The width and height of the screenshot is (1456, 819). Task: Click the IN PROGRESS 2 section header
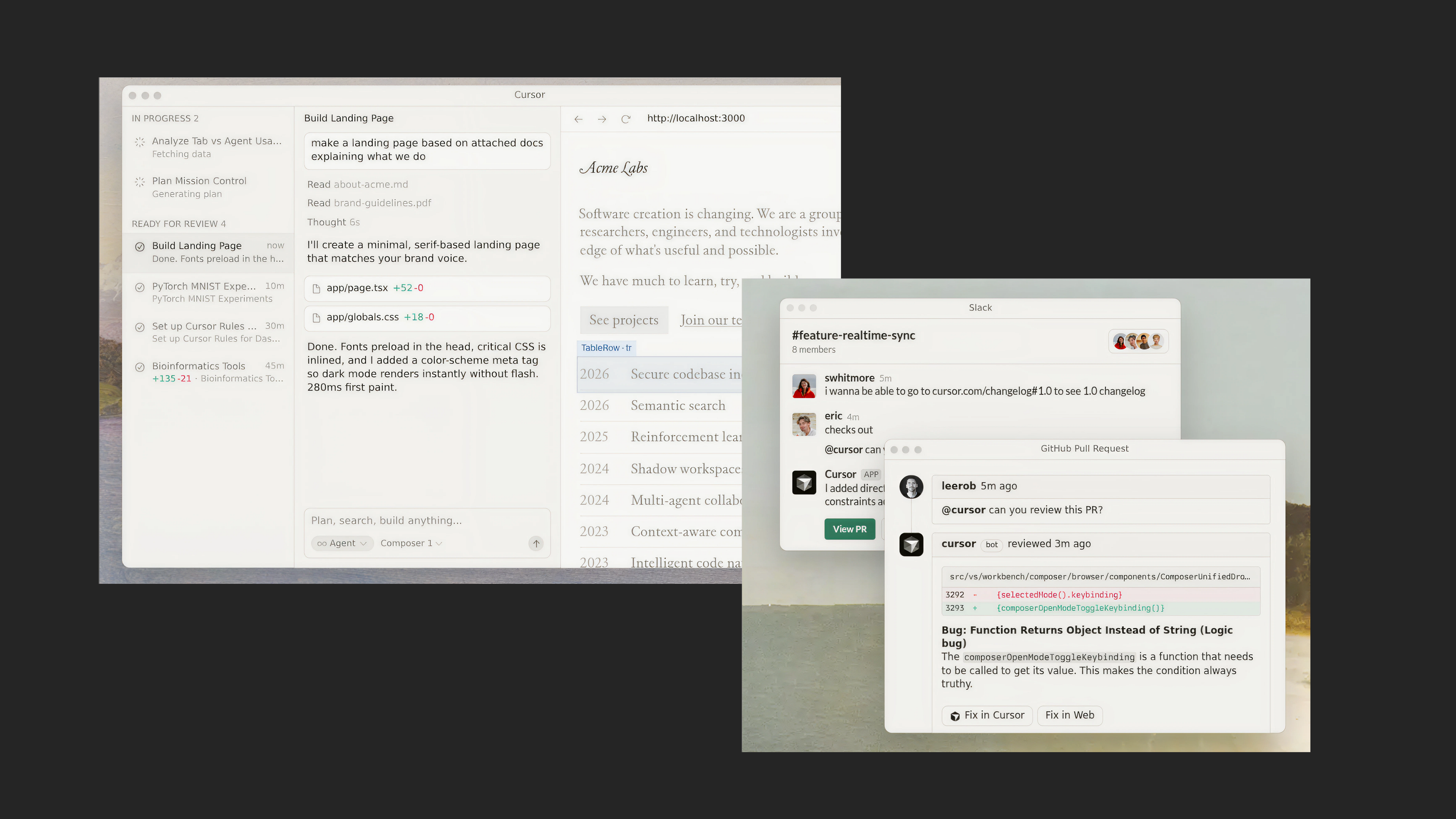[165, 119]
